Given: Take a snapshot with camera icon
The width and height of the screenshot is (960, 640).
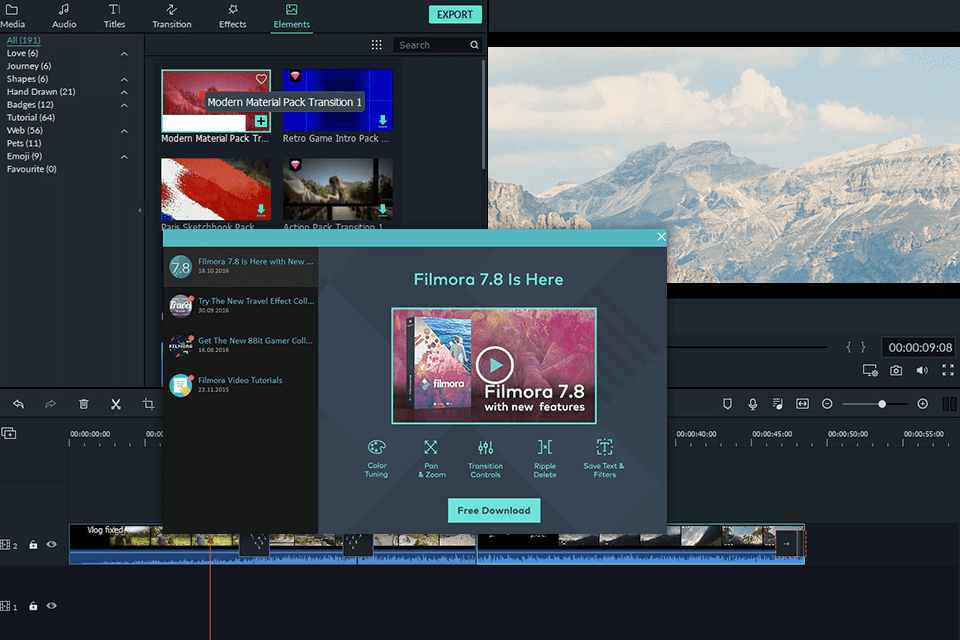Looking at the screenshot, I should pyautogui.click(x=896, y=371).
